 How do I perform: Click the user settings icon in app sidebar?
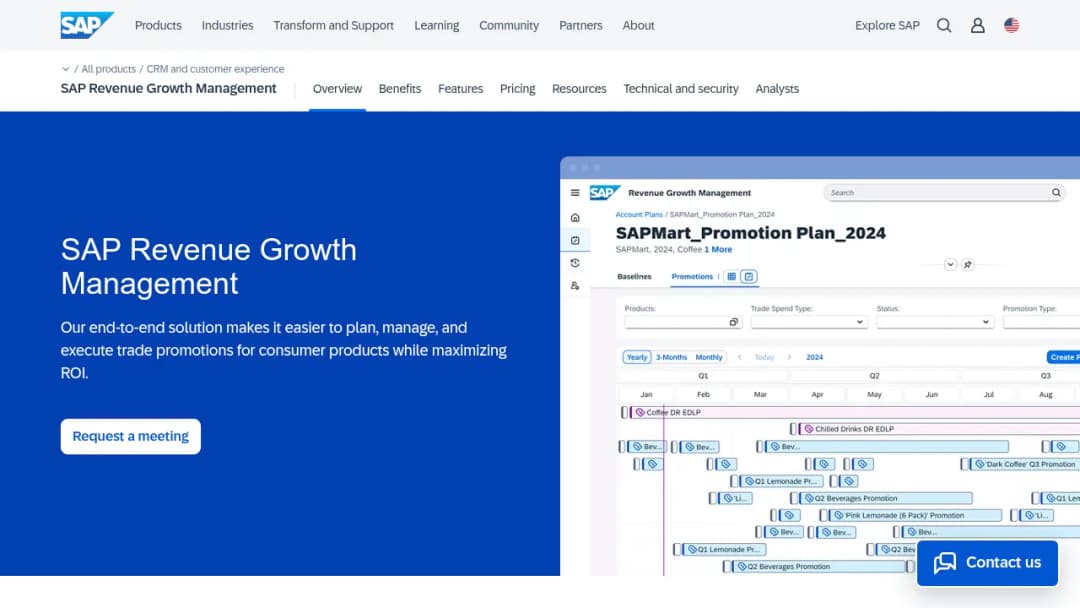(575, 286)
